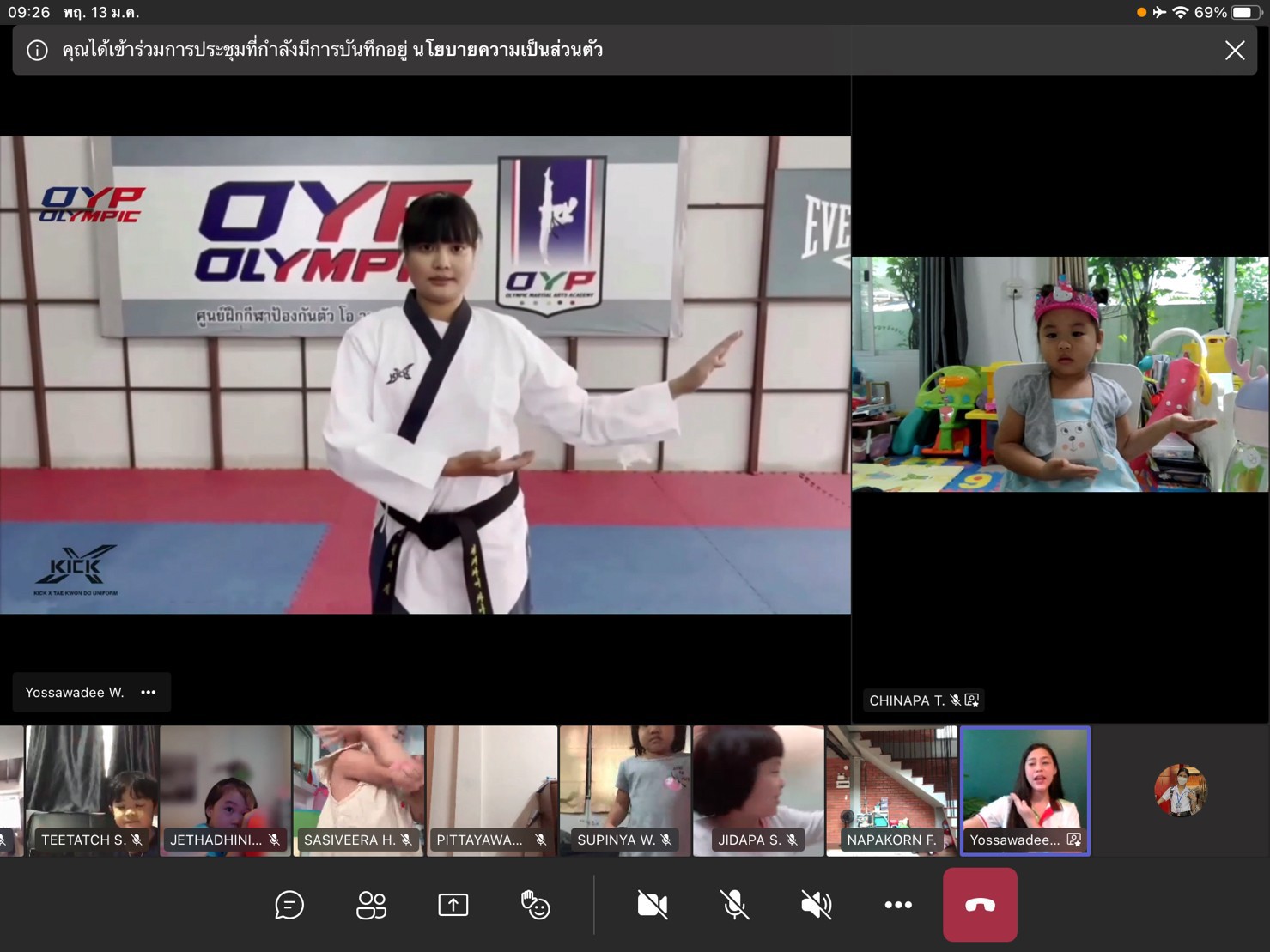Open options next to Yossawadee W.
This screenshot has height=952, width=1270.
(149, 692)
